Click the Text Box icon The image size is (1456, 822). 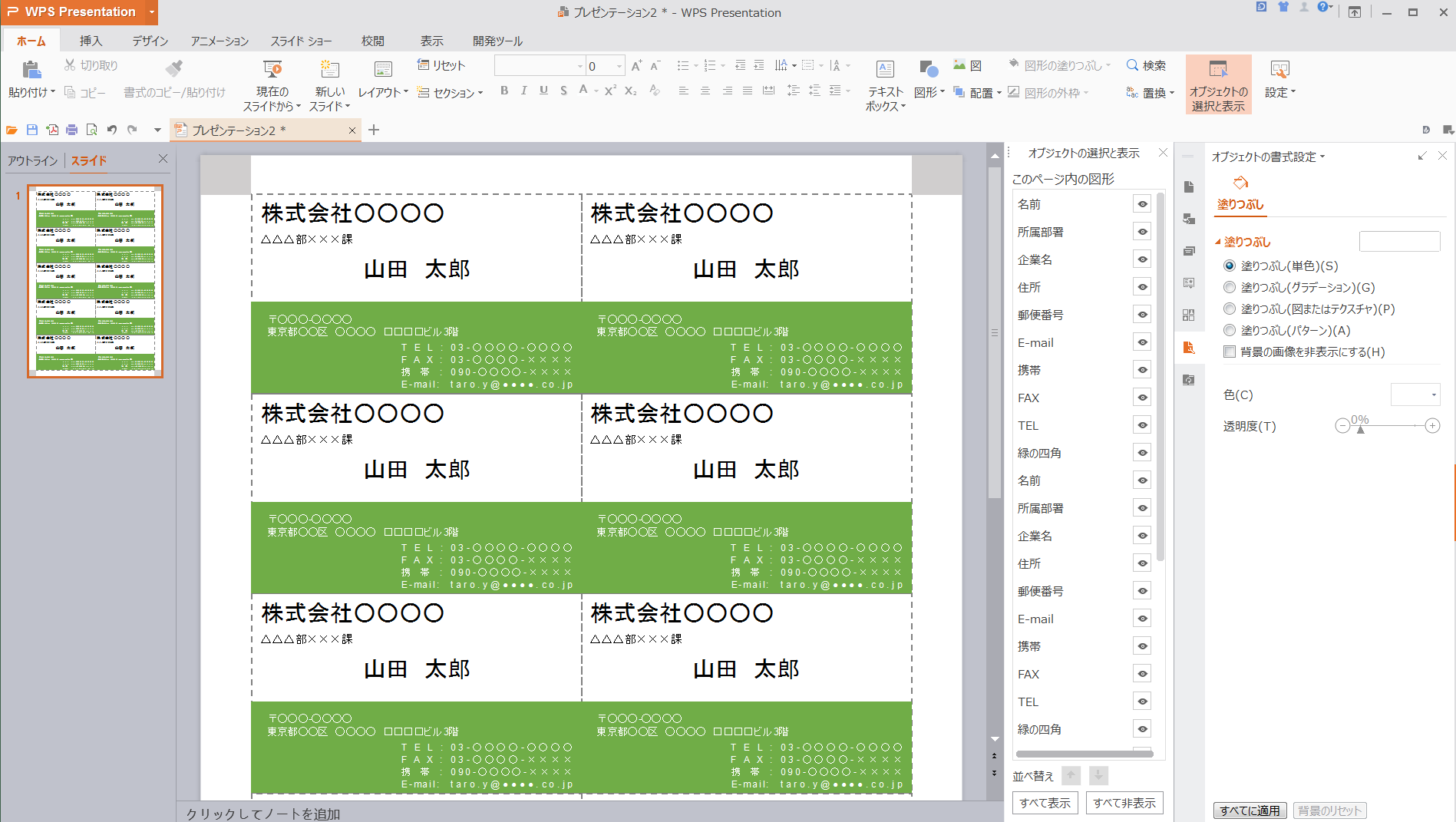click(885, 69)
